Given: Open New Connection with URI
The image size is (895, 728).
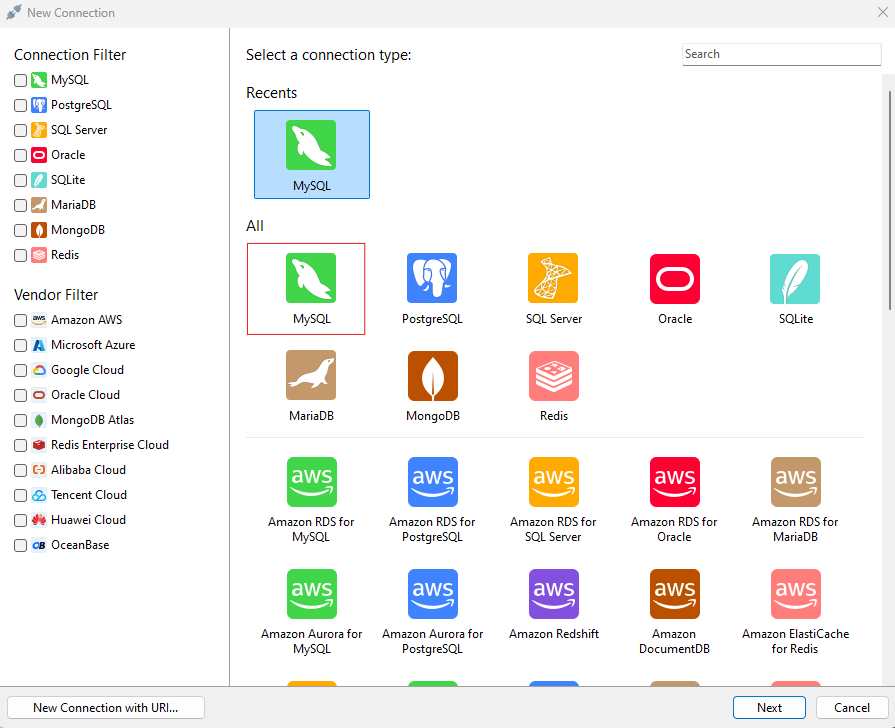Looking at the screenshot, I should point(106,707).
